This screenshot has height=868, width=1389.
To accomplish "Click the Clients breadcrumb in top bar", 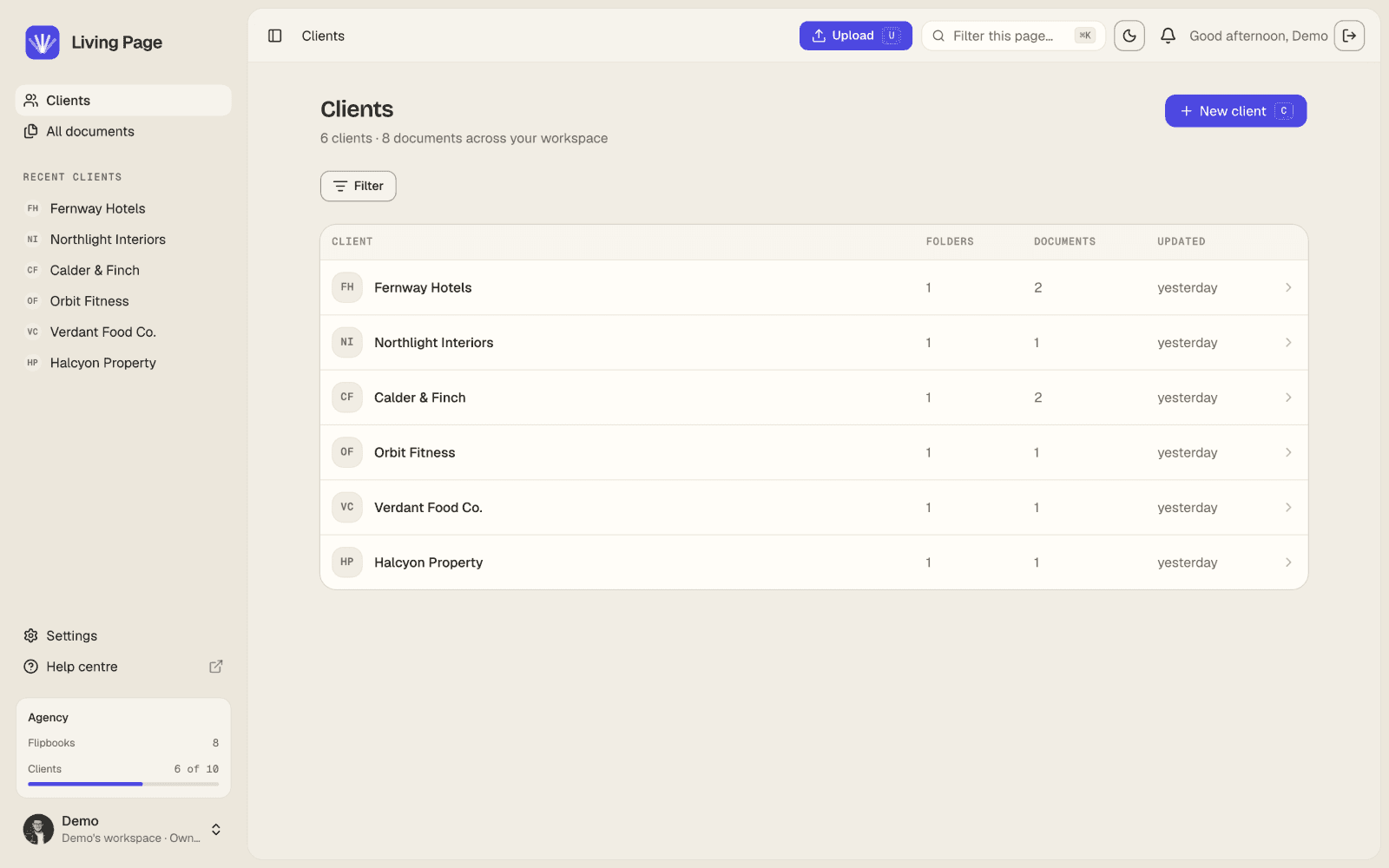I will [x=323, y=36].
